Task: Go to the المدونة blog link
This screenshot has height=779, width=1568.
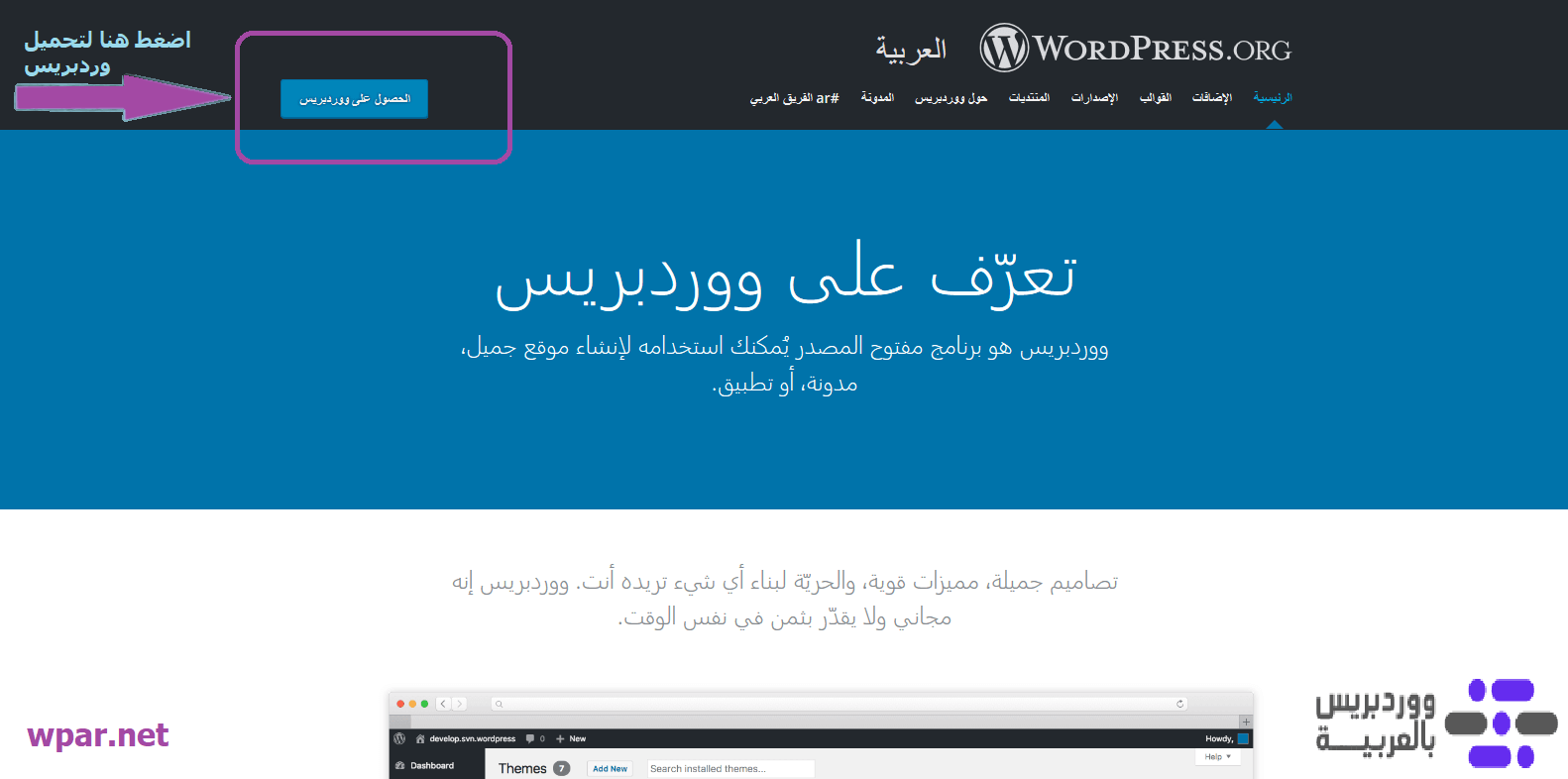Action: pyautogui.click(x=877, y=97)
